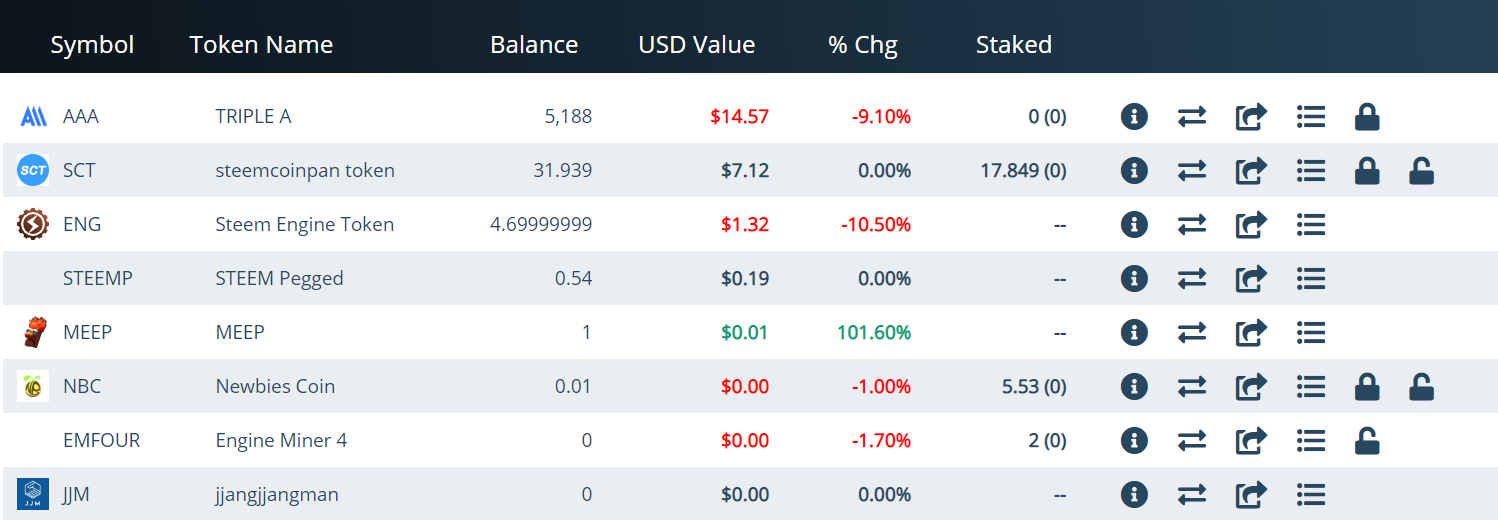
Task: Click the unstake open-lock icon for EMFOUR
Action: pyautogui.click(x=1367, y=441)
